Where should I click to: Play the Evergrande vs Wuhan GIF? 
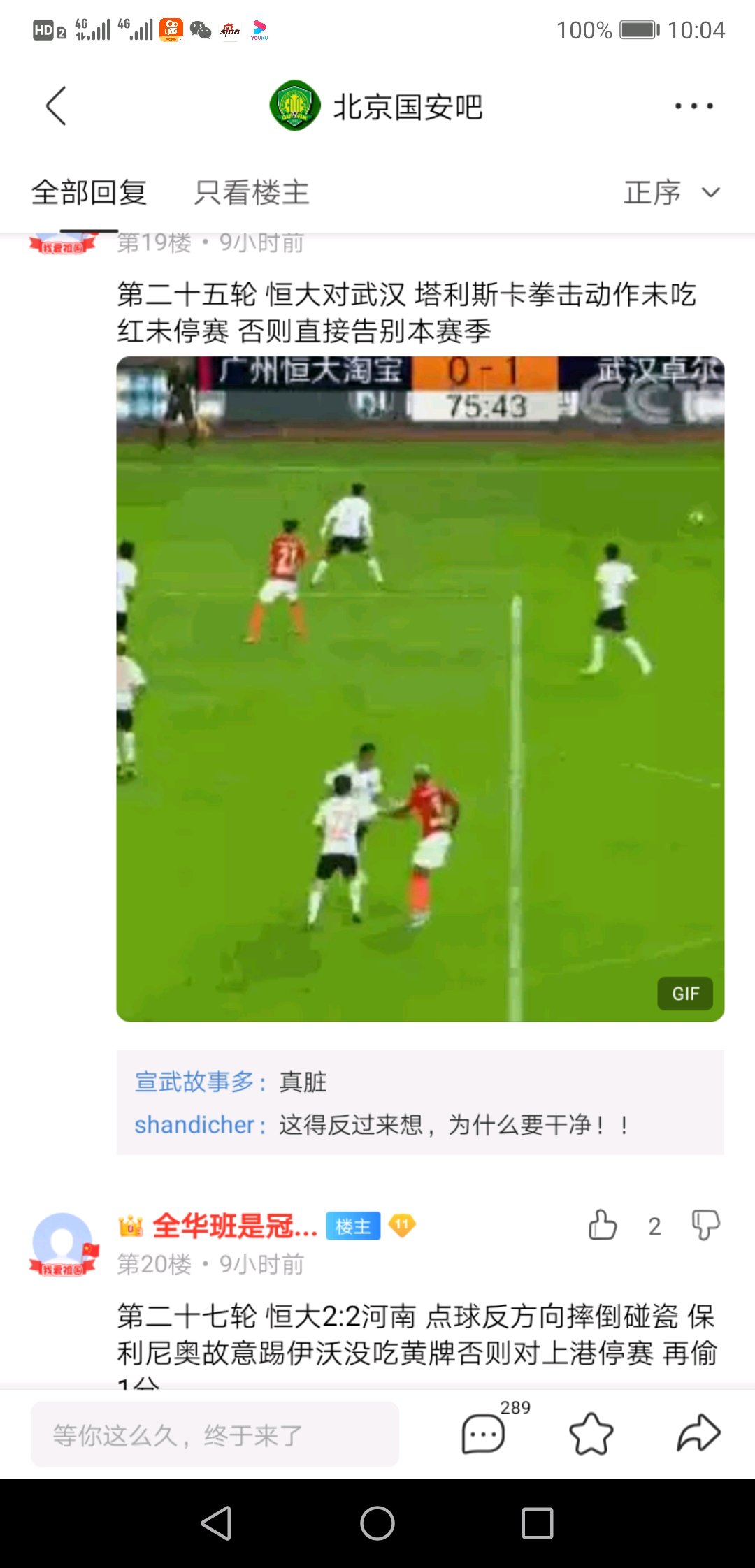[x=420, y=689]
